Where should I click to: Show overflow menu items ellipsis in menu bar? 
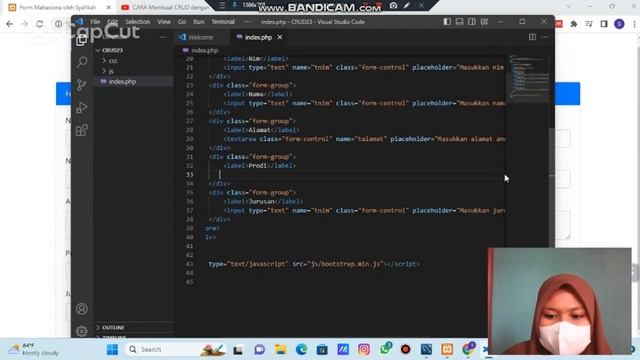tap(247, 22)
